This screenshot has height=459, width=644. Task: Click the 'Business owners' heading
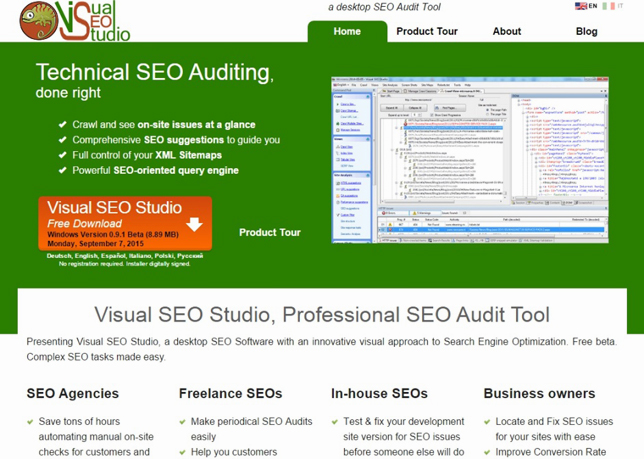[541, 393]
